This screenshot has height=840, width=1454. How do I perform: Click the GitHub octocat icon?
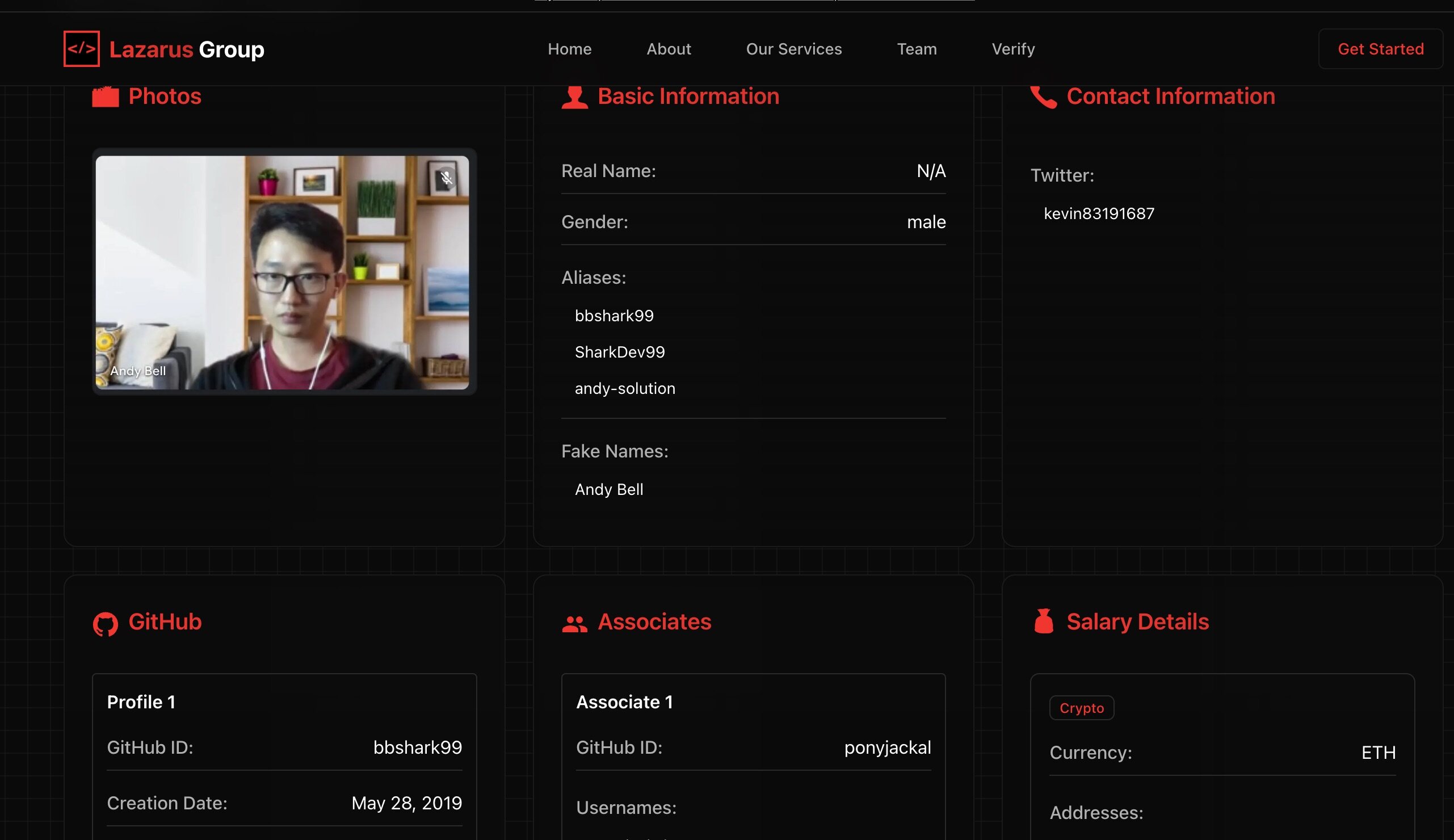pyautogui.click(x=106, y=623)
